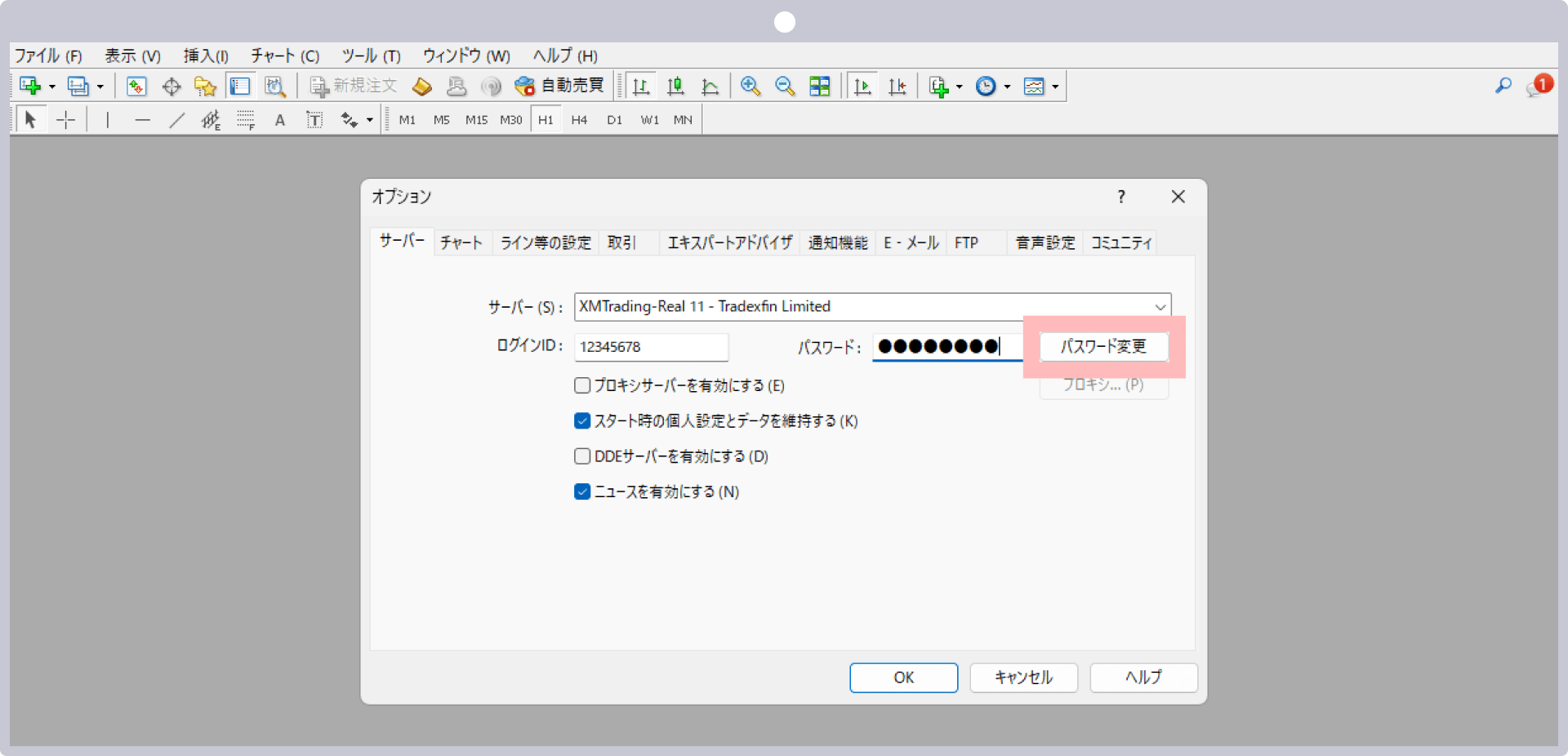Select the Fibonacci retracement tool
This screenshot has width=1568, height=756.
pos(246,120)
